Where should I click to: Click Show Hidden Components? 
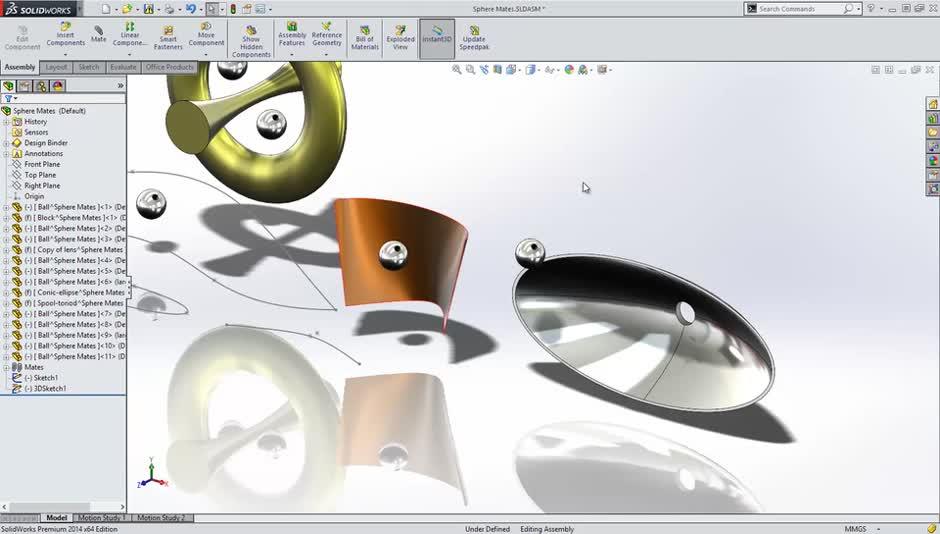pos(251,40)
